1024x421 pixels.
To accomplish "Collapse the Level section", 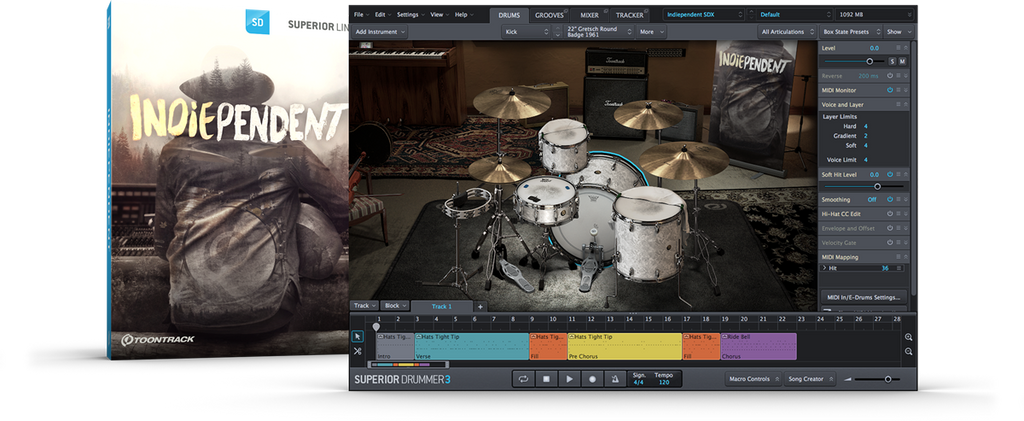I will coord(905,48).
